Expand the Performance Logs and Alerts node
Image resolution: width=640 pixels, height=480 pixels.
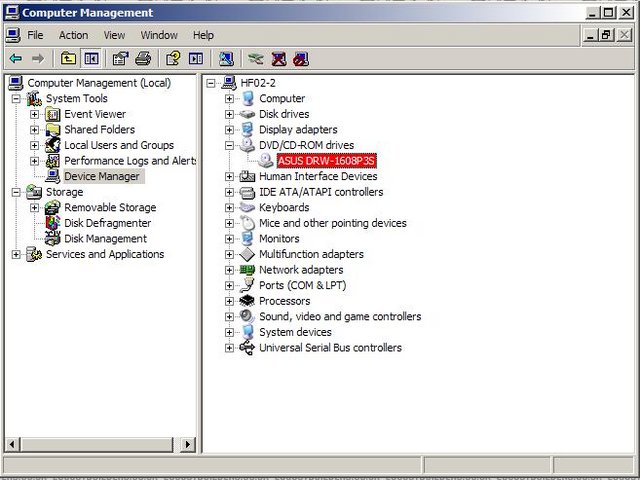pos(34,161)
